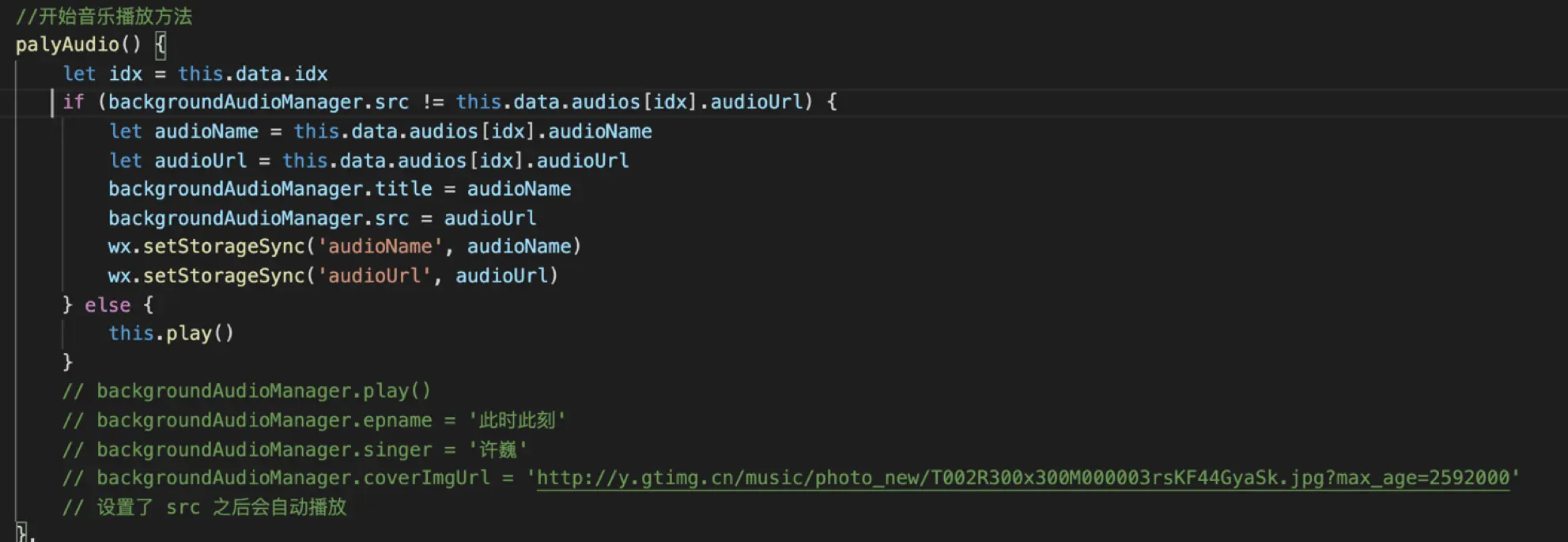Click 'audioName' variable in first let statement

click(206, 131)
